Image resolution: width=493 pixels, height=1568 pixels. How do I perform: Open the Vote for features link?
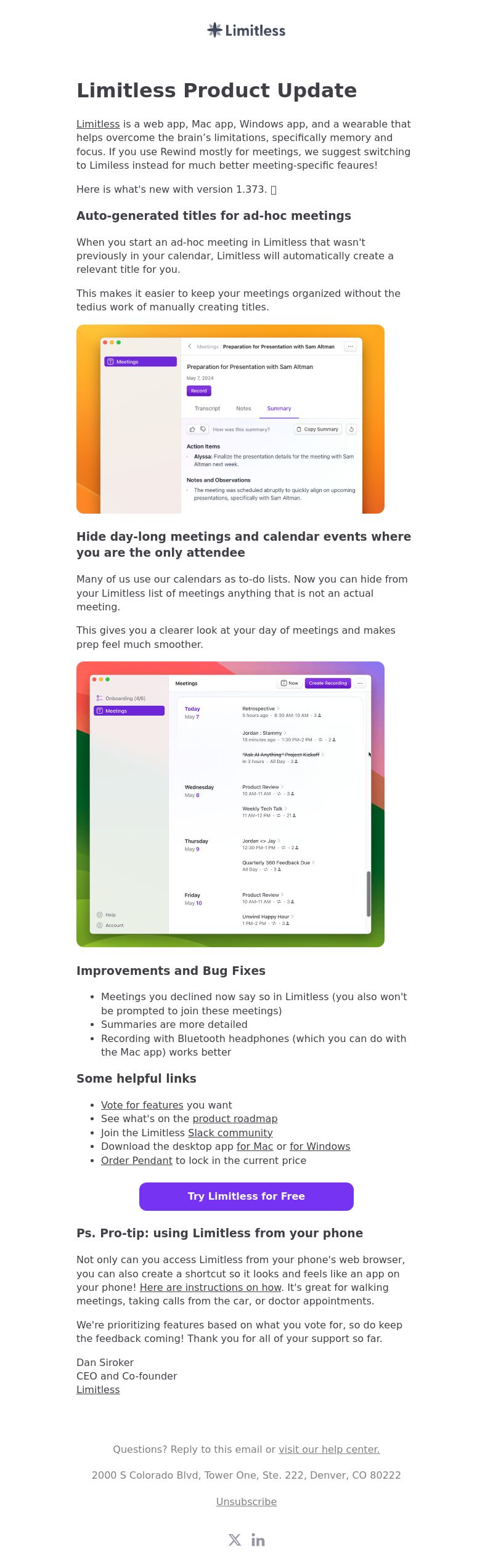(142, 1105)
